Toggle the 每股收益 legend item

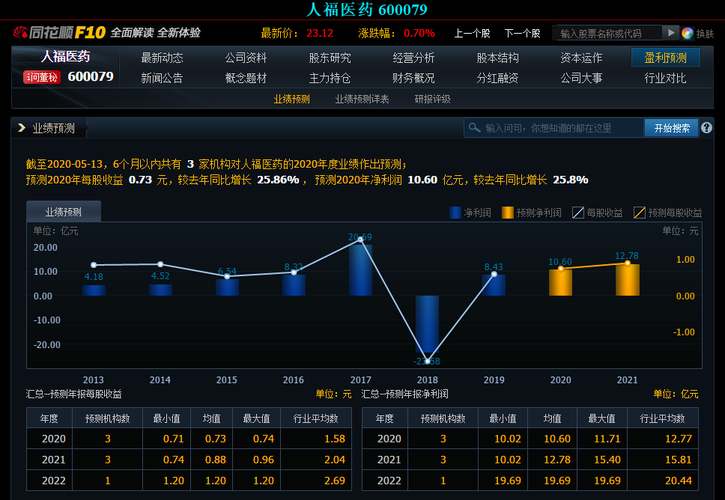597,213
